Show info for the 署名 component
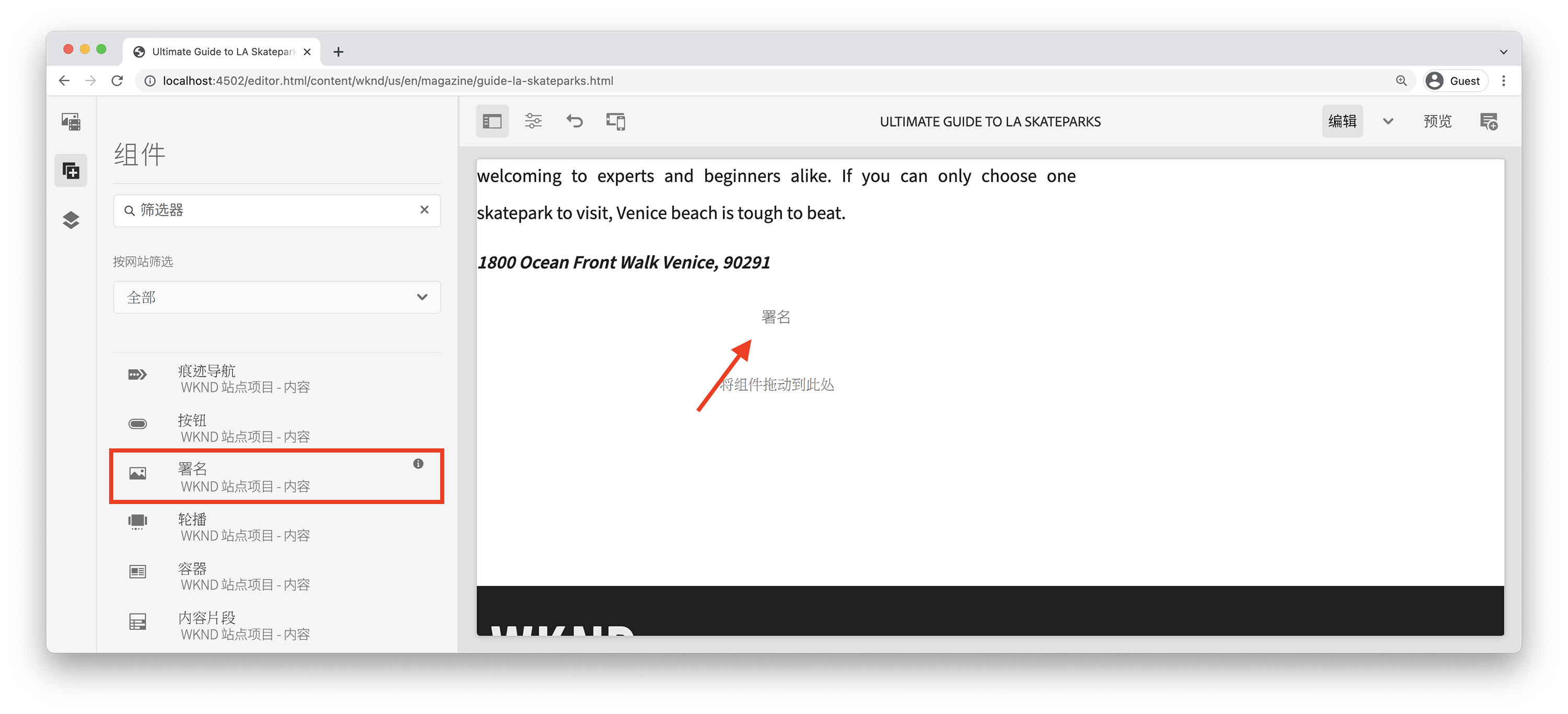 418,463
